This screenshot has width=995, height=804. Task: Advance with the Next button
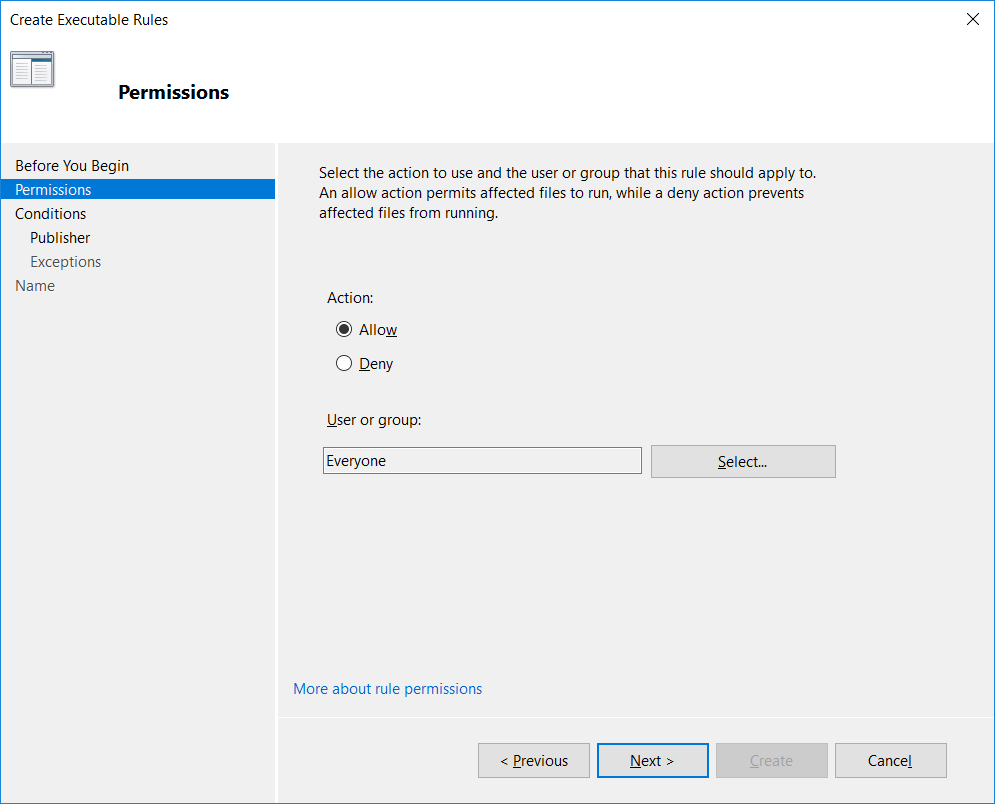pyautogui.click(x=652, y=760)
